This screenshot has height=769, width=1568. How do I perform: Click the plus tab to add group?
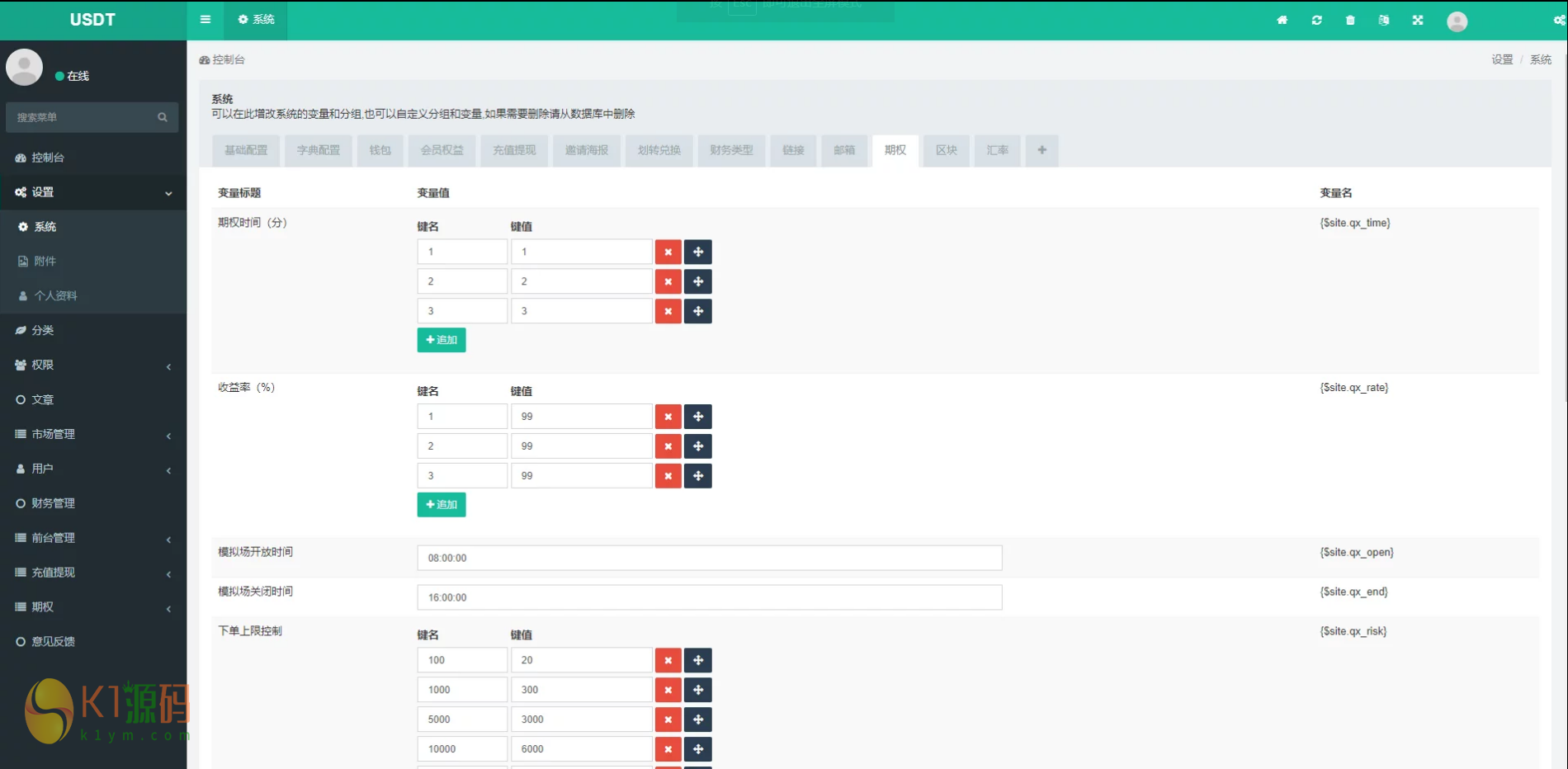[x=1041, y=150]
